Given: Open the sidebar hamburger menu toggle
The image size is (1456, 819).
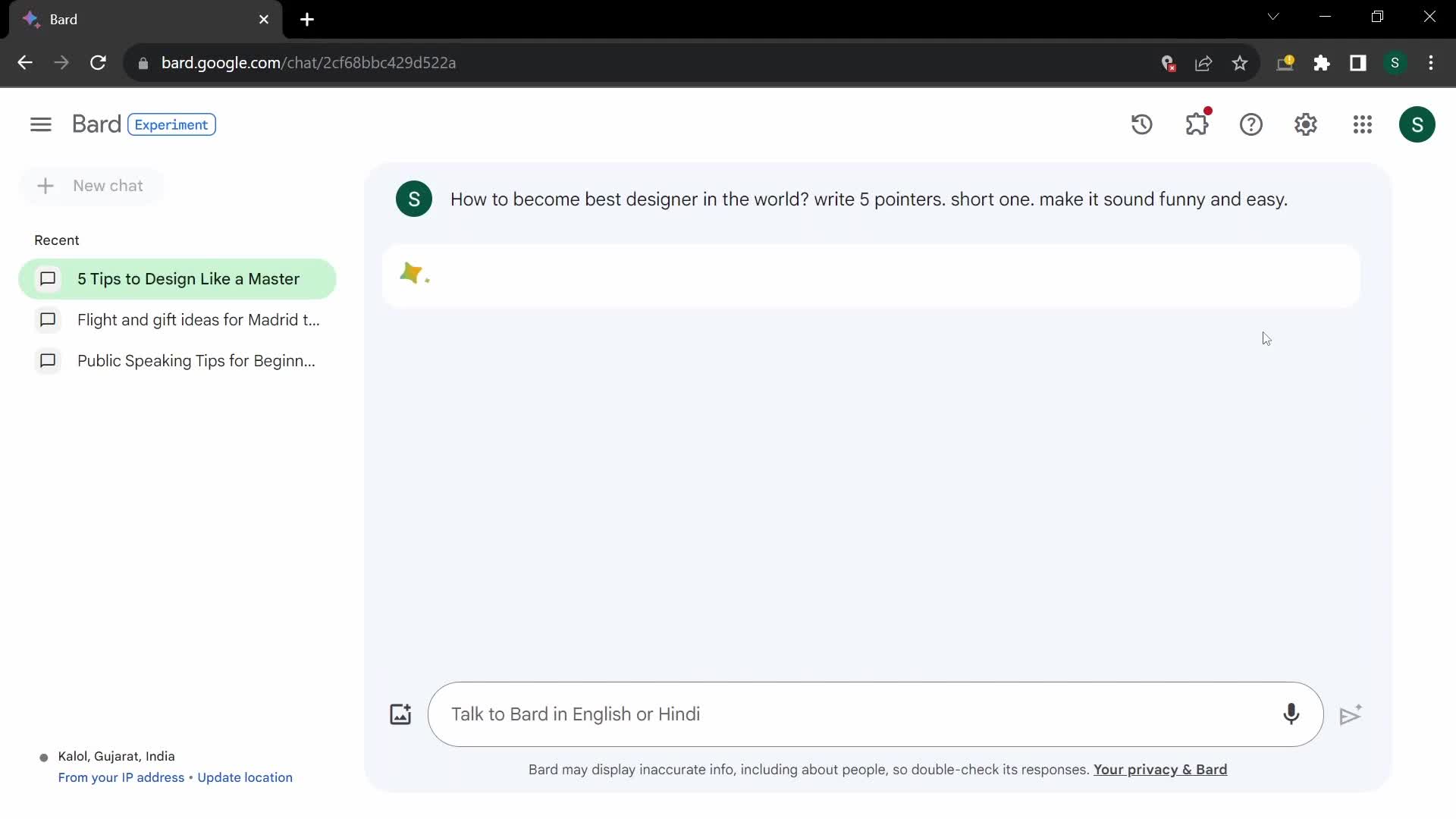Looking at the screenshot, I should (x=40, y=124).
